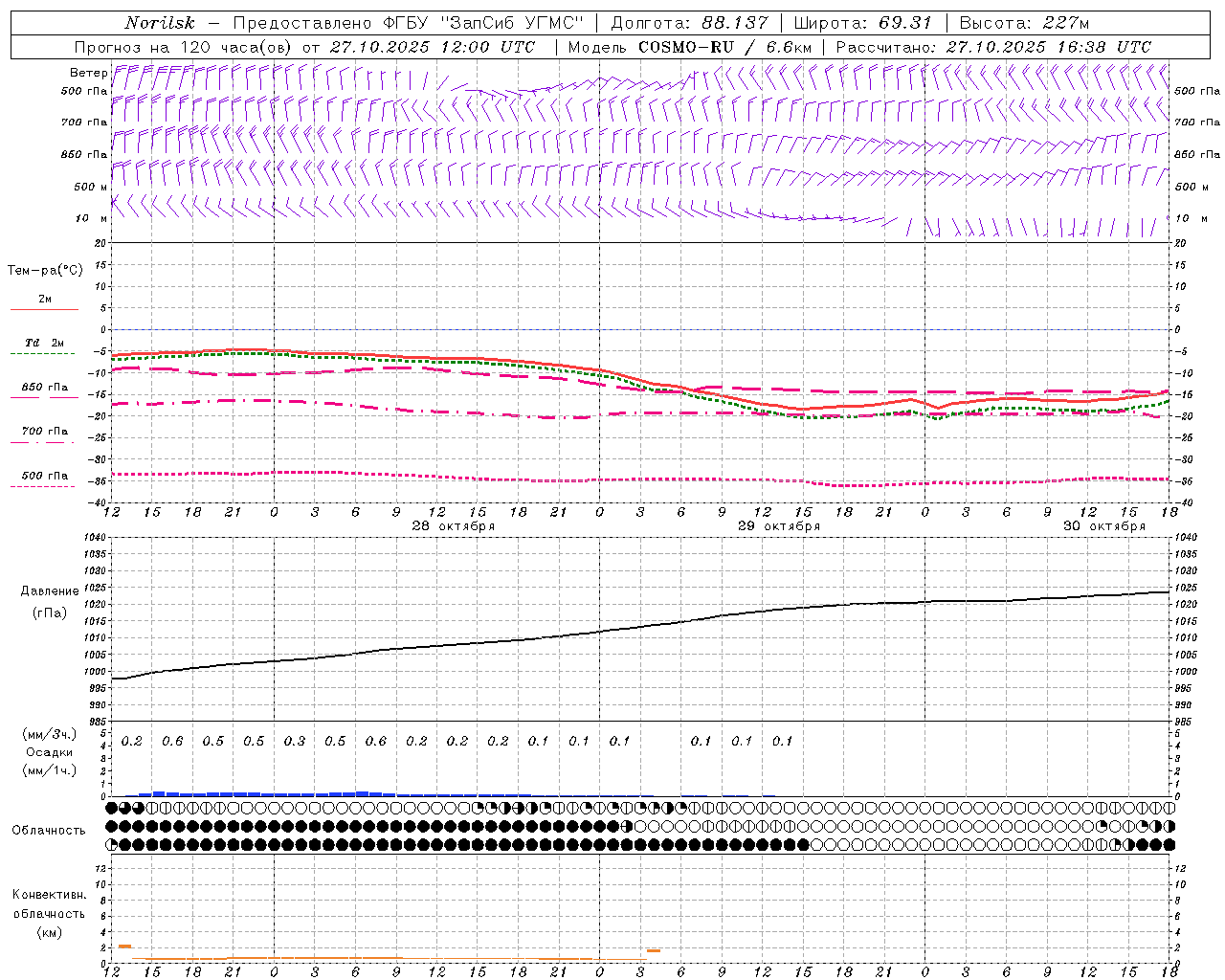The width and height of the screenshot is (1225, 980).
Task: Click the '(гПа)' unit under Давление
Action: tap(50, 612)
